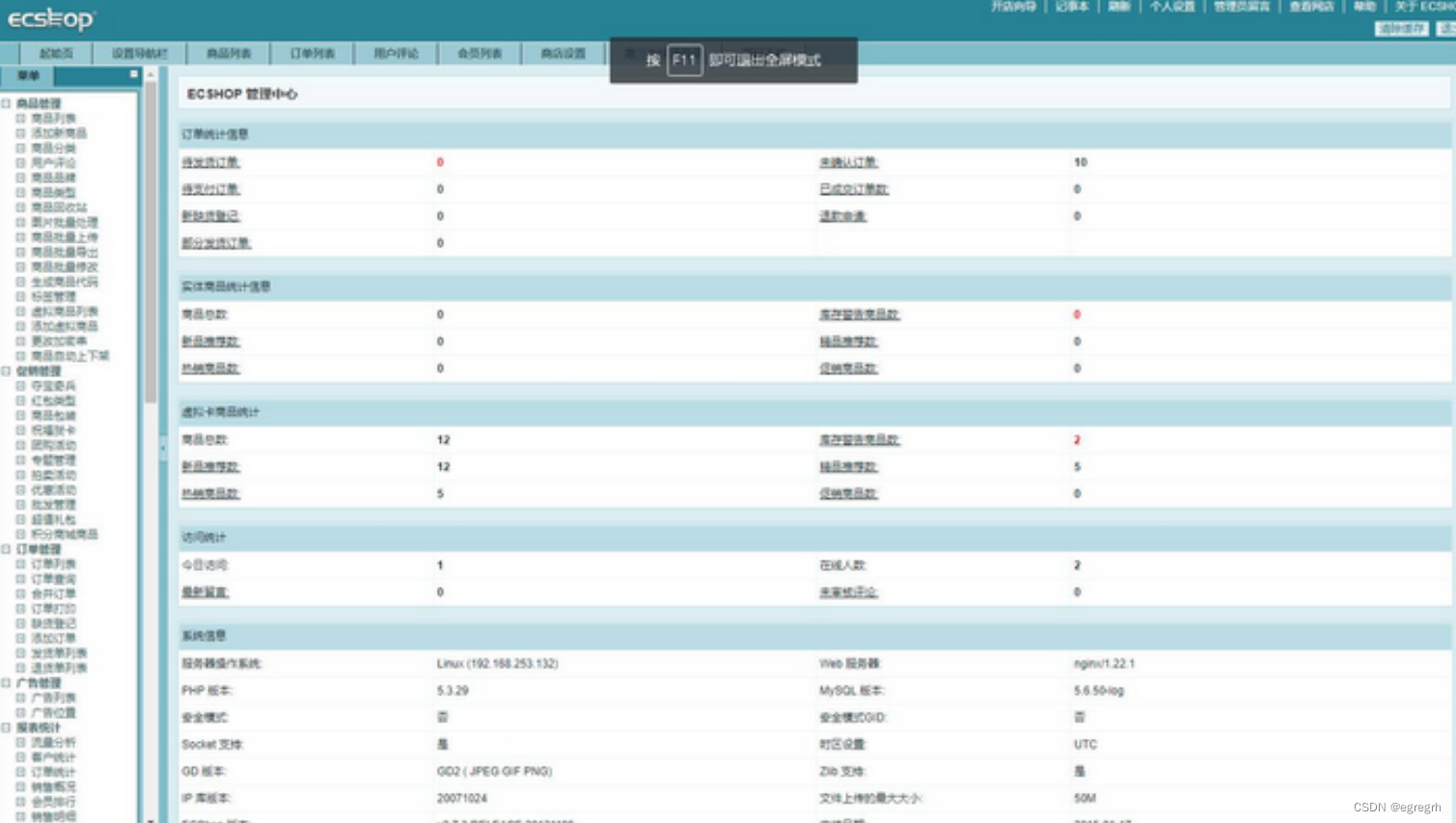The image size is (1456, 823).
Task: Click the page icon beside 合并订单
Action: 20,594
